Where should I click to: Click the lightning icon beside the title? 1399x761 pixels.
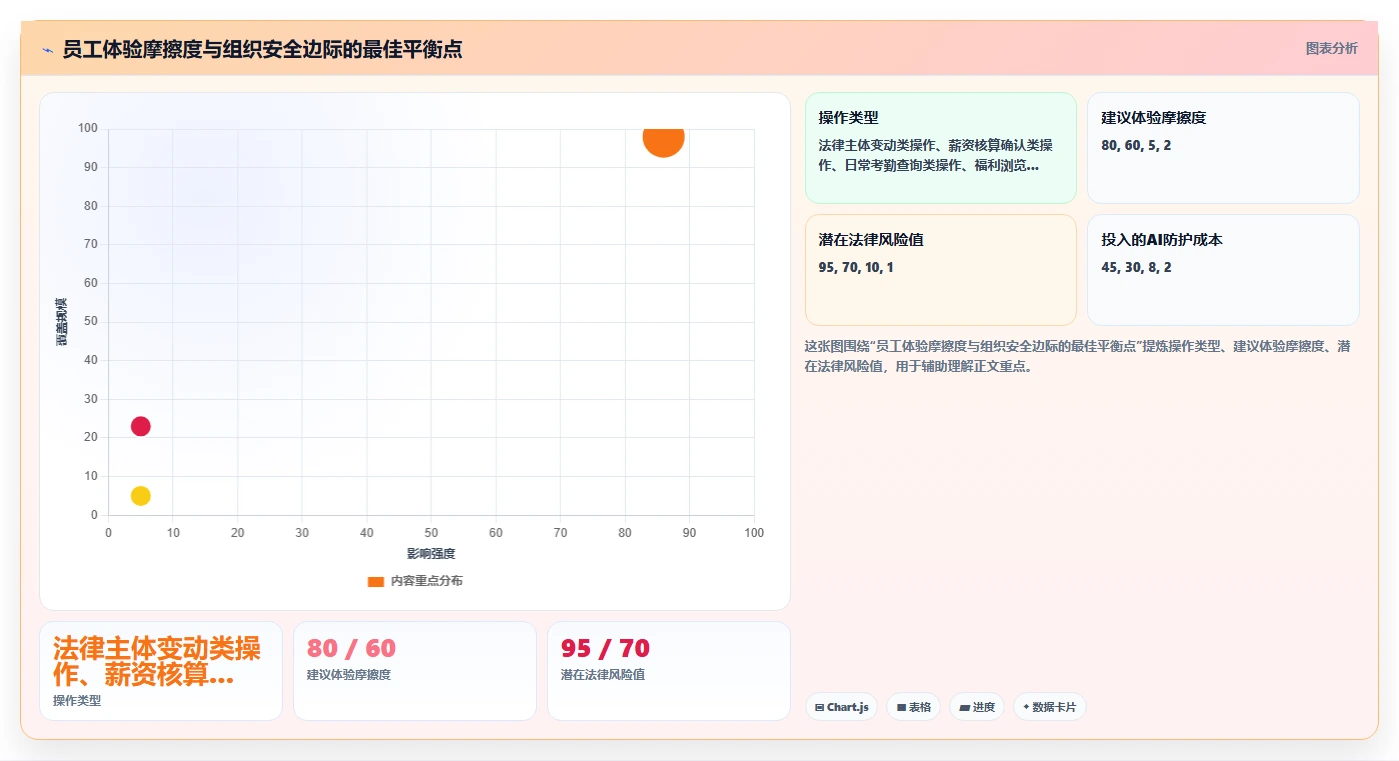tap(48, 49)
